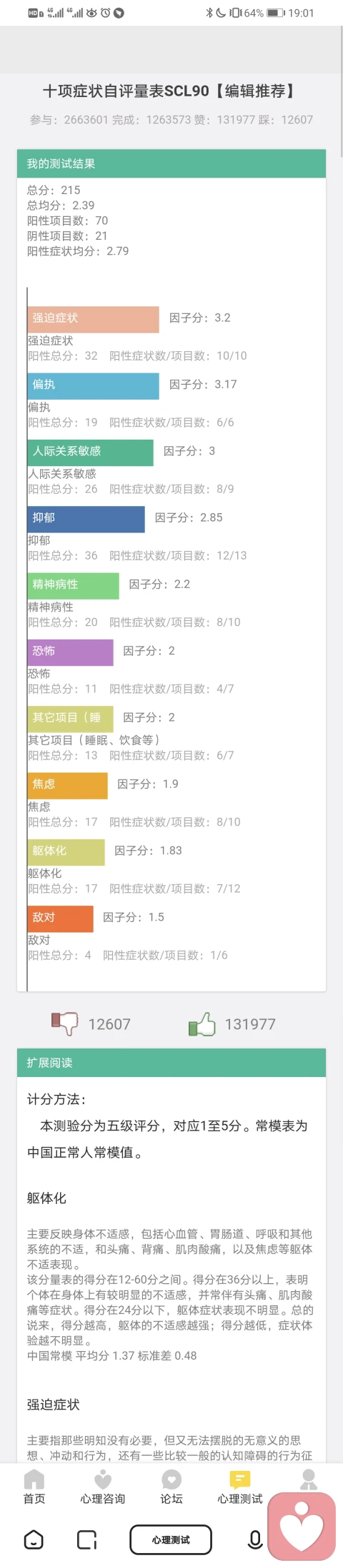Viewport: 343px width, 1568px height.
Task: Tap the green thumbs-up like icon
Action: pos(202,1023)
